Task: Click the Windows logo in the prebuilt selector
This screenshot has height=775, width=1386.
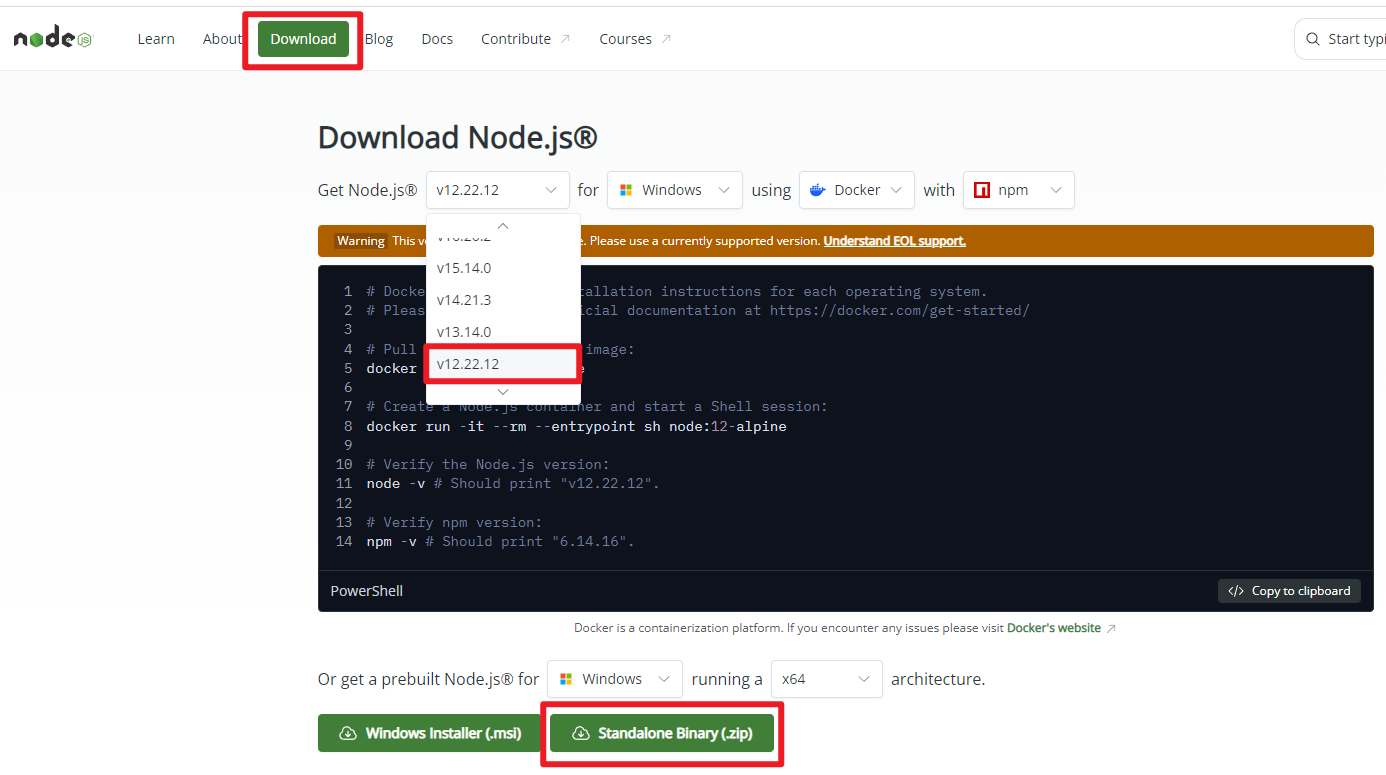Action: point(566,679)
